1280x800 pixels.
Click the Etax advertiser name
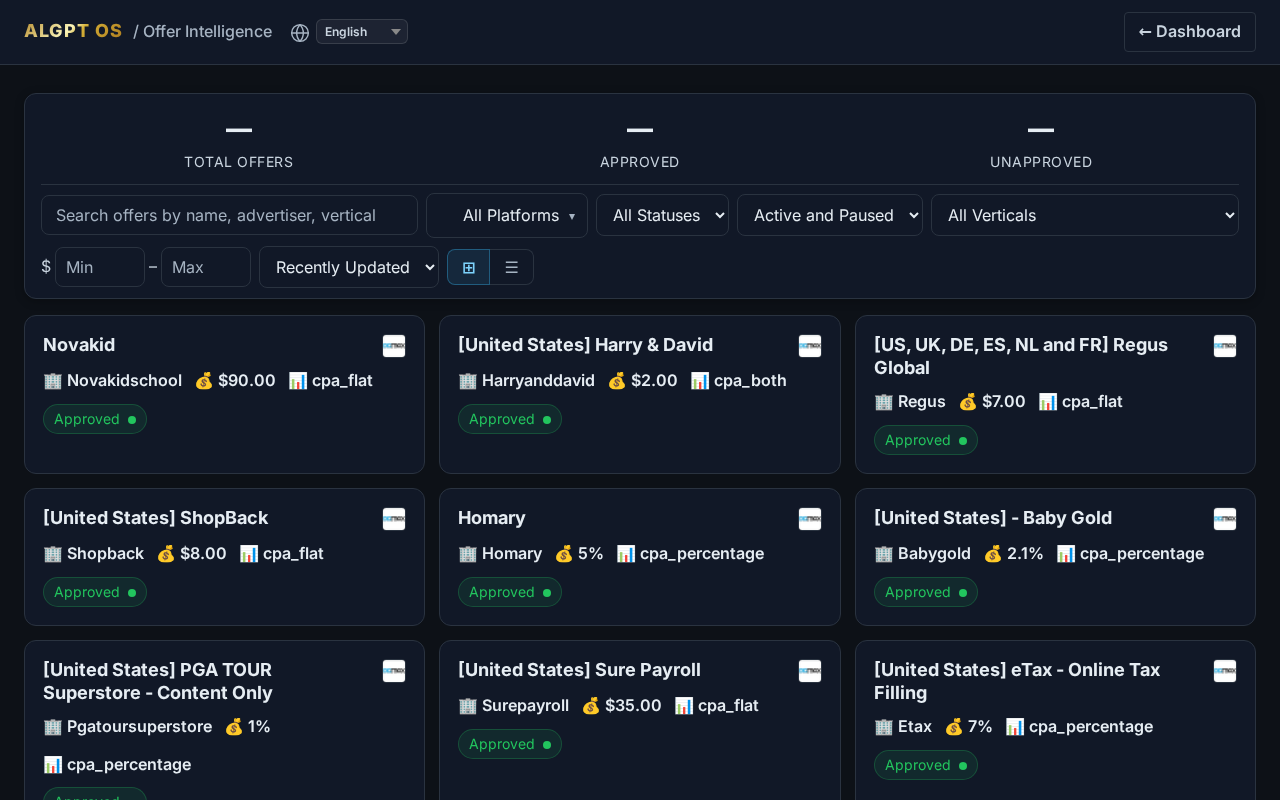click(915, 726)
